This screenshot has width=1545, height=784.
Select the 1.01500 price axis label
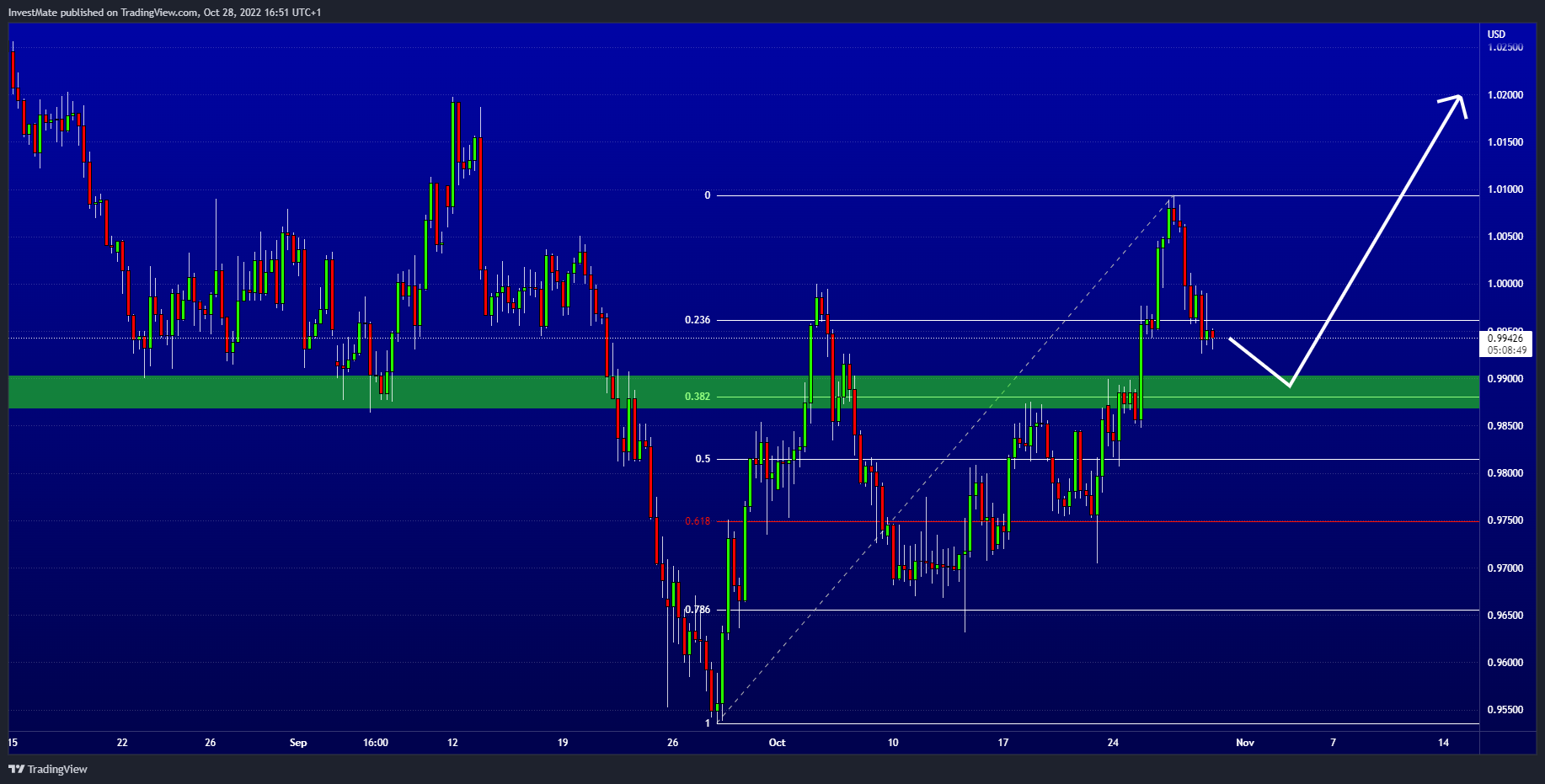(x=1505, y=142)
